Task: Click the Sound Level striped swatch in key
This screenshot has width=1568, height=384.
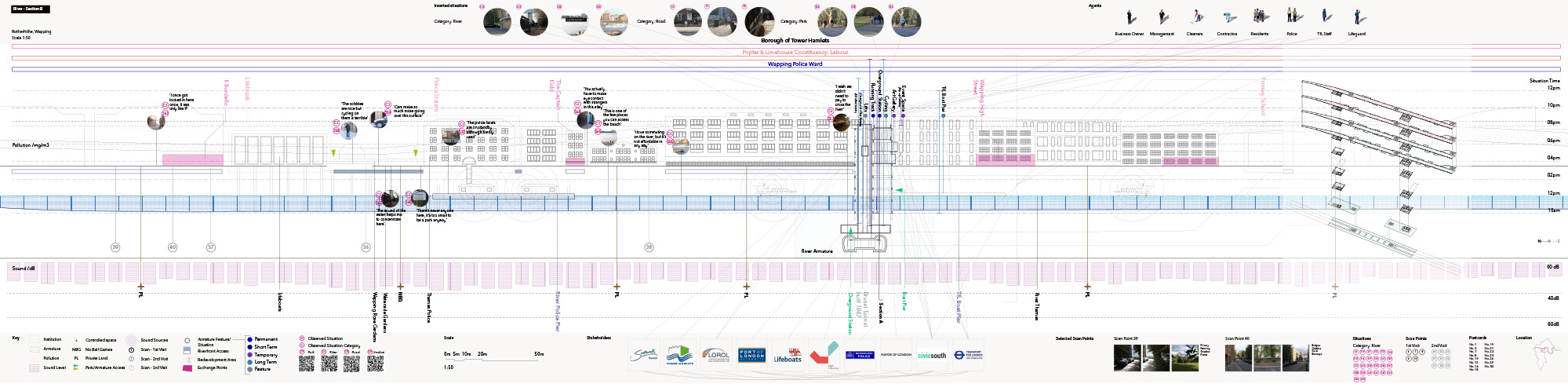Action: coord(34,368)
